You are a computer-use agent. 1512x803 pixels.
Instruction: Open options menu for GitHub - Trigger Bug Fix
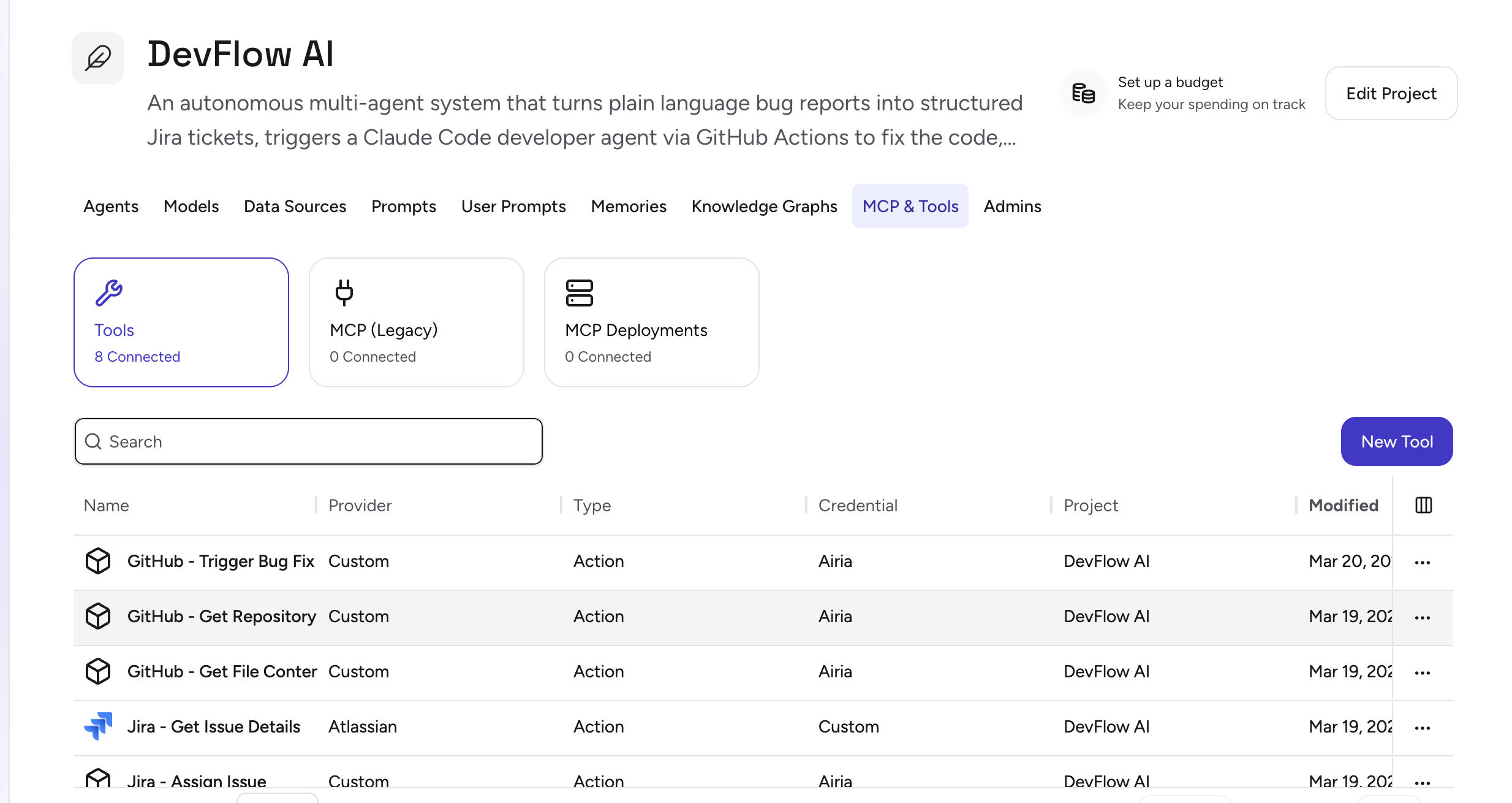point(1422,562)
